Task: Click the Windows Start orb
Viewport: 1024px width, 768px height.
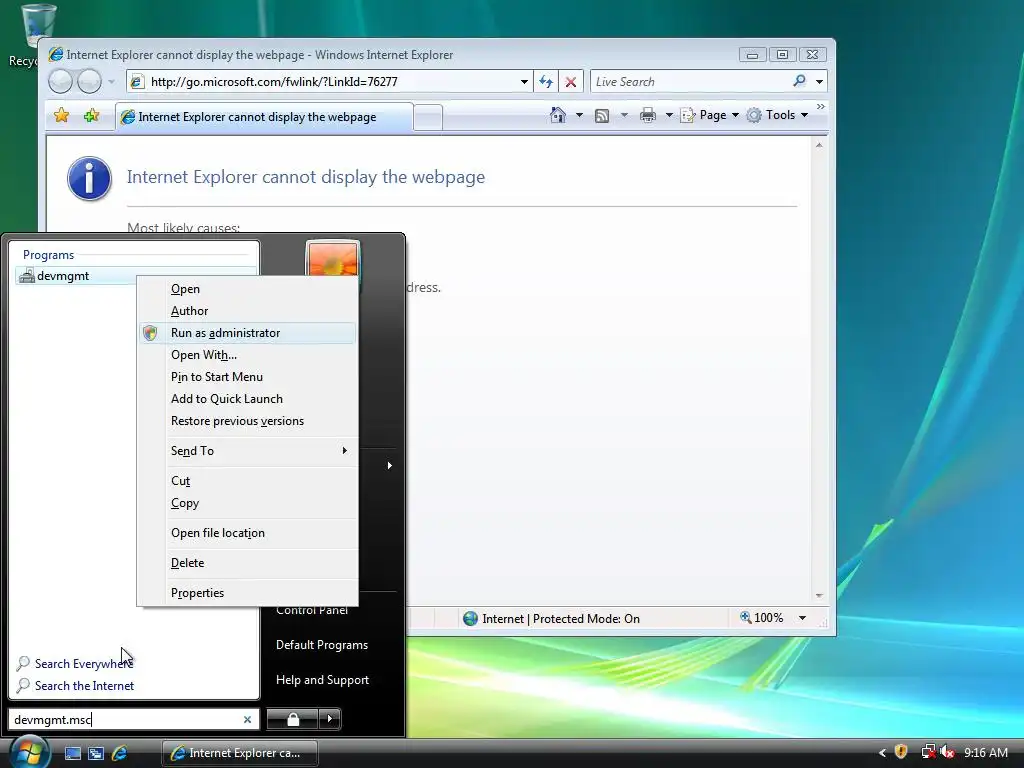Action: (29, 751)
